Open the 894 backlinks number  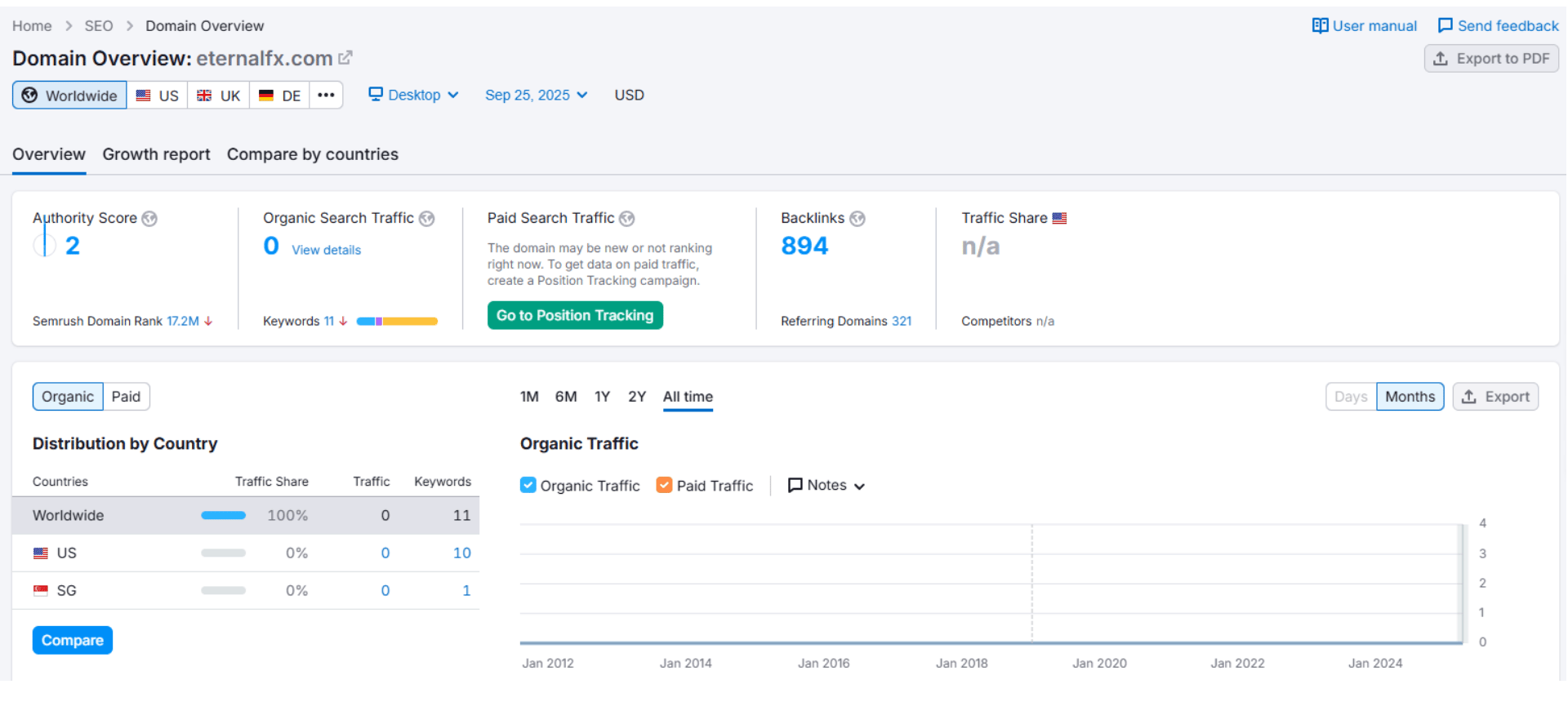pos(804,246)
